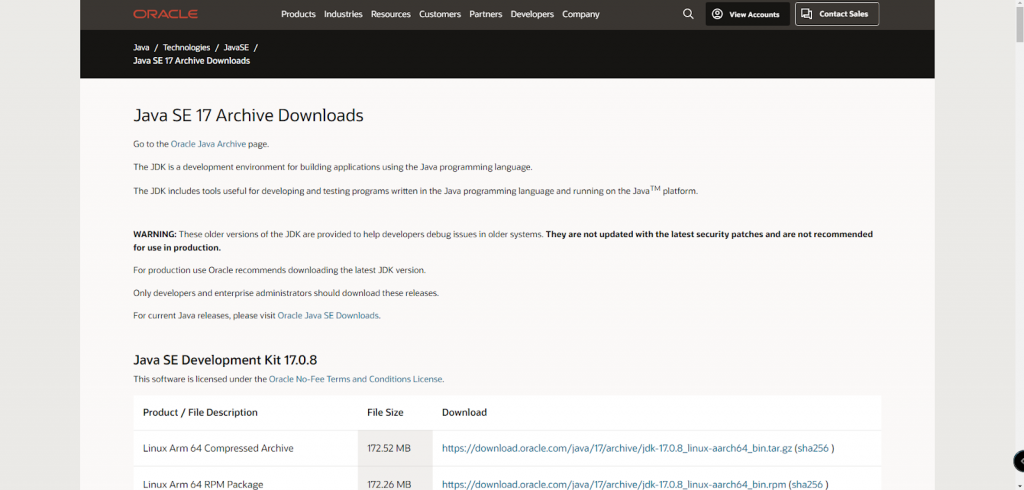
Task: Select Java SE 17 Archive Downloads breadcrumb
Action: pos(191,61)
